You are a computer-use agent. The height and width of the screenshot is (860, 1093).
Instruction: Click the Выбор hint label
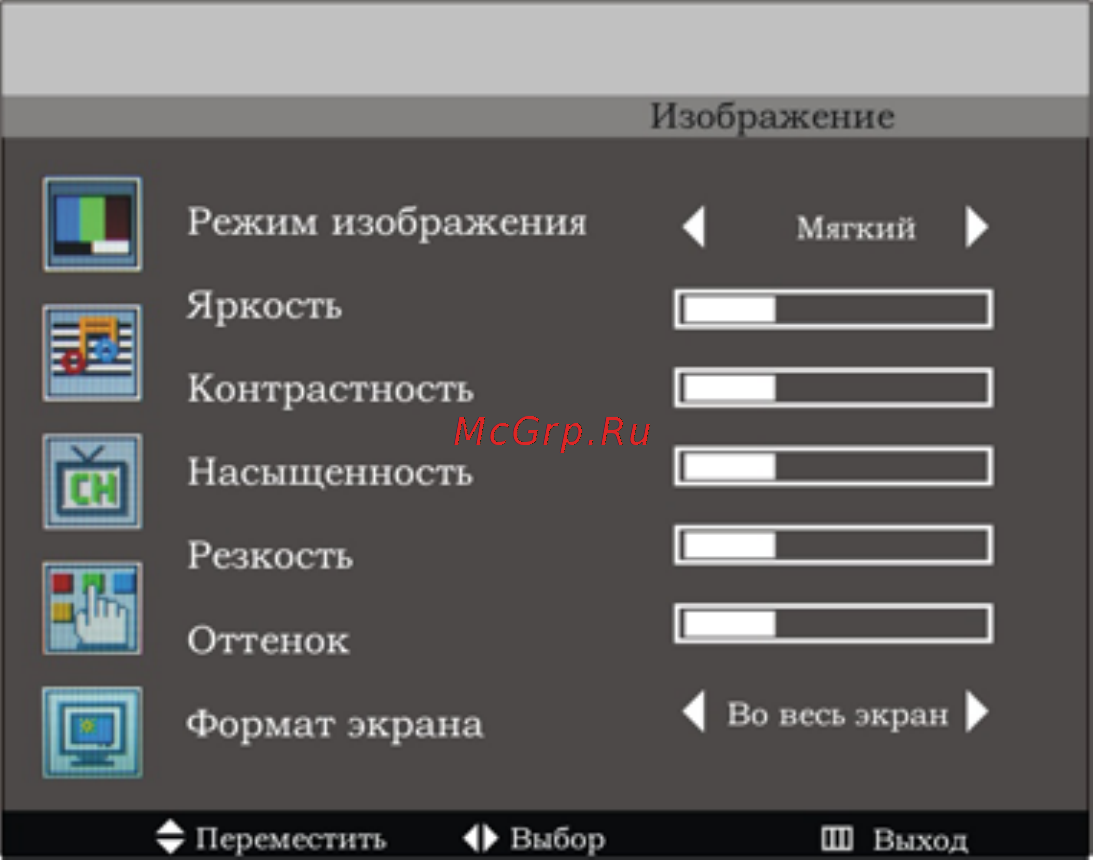point(558,839)
